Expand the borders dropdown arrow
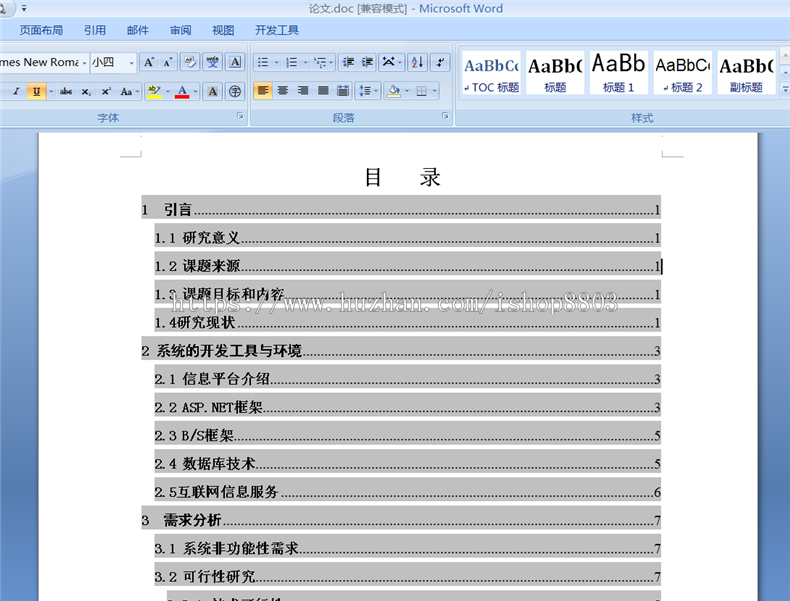This screenshot has width=790, height=601. 435,91
